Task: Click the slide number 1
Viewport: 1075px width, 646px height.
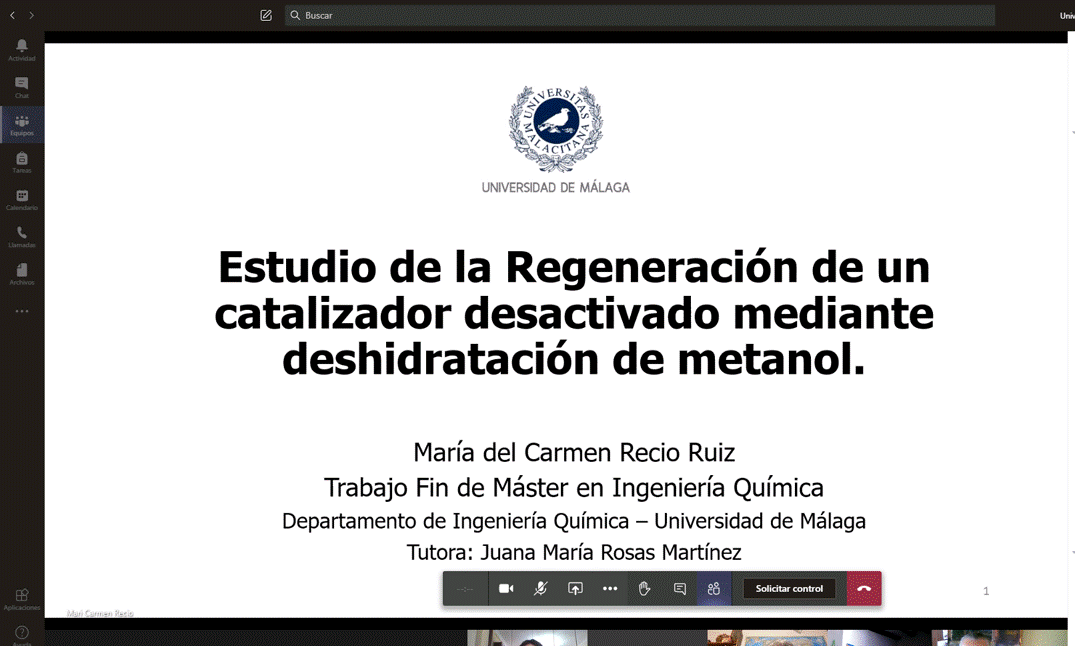Action: tap(986, 591)
